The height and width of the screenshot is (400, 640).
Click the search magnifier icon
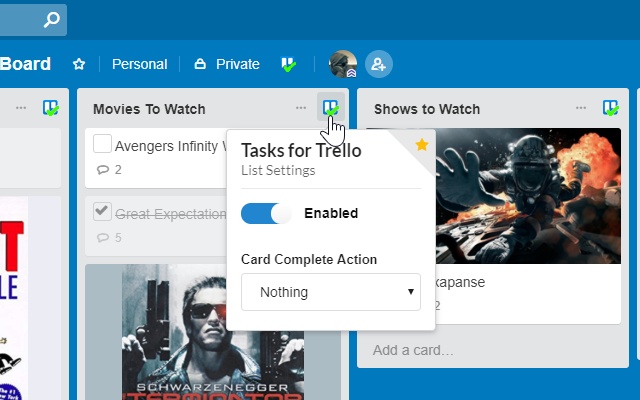click(52, 19)
